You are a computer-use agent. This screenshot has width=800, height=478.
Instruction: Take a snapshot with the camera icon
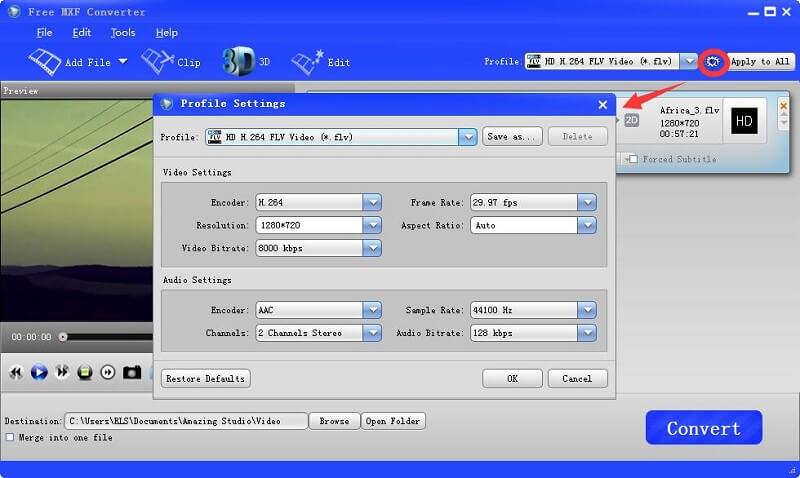click(x=132, y=372)
